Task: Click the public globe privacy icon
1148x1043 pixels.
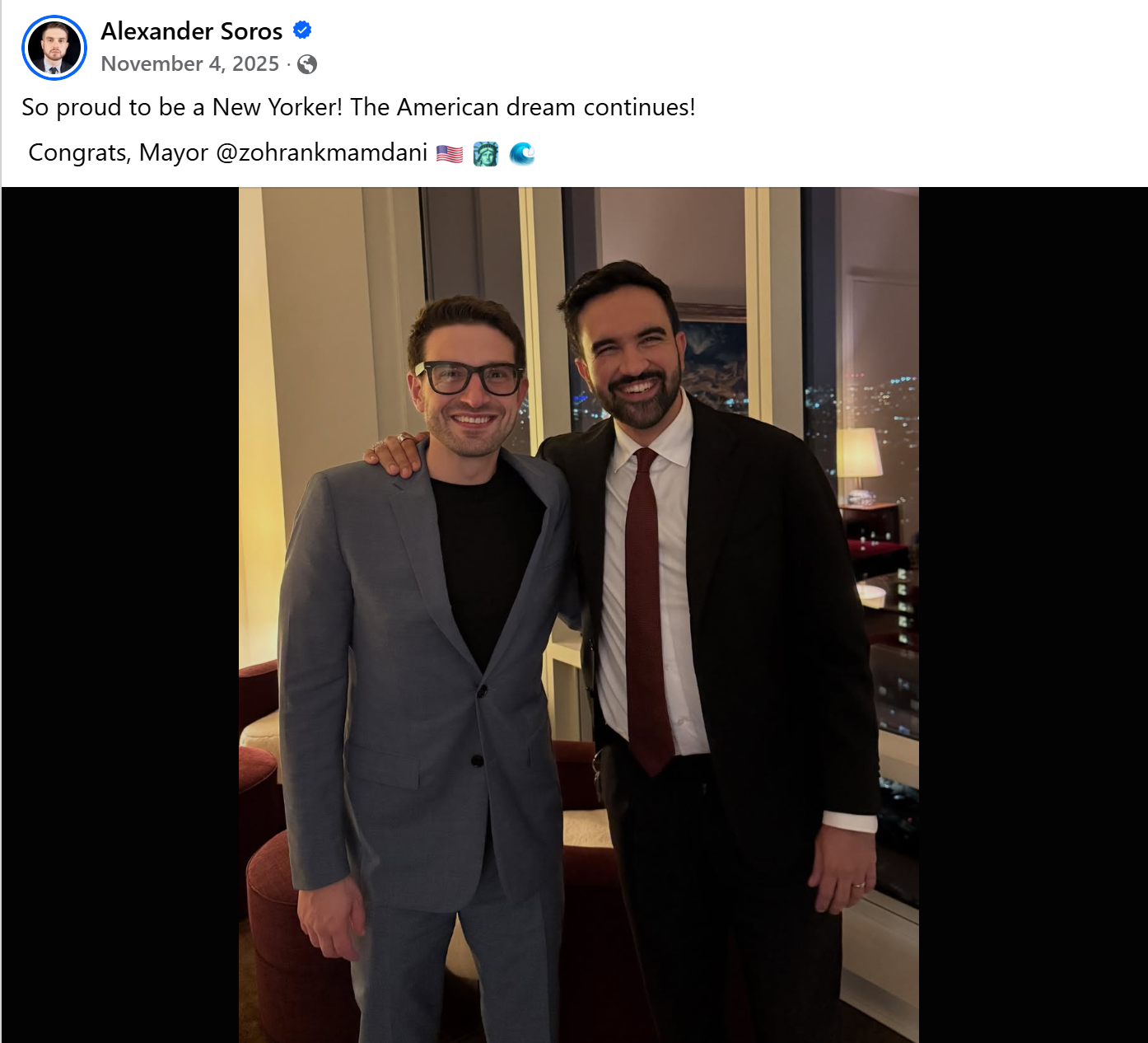Action: point(307,64)
